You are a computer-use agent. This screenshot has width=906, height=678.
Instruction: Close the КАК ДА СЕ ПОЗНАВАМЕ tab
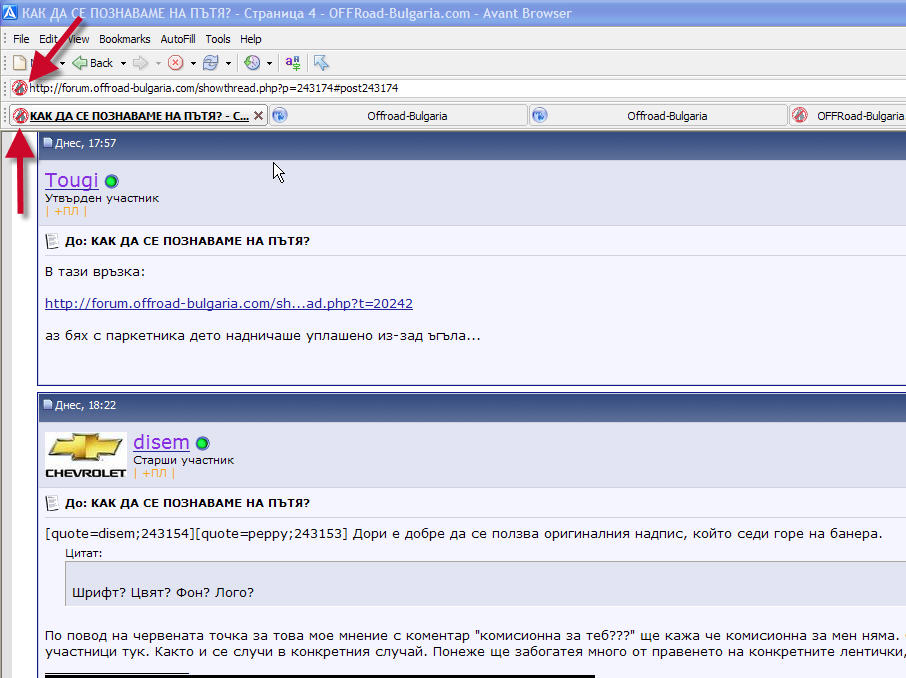pos(259,116)
